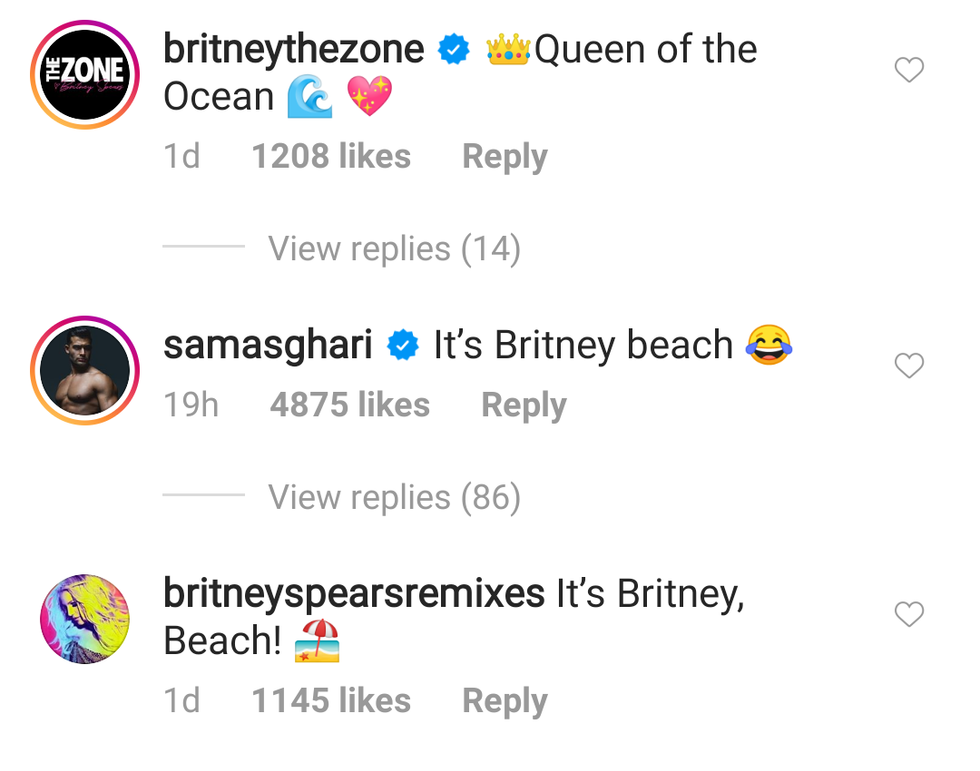Reply to samasghari's Britney beach comment

pos(523,405)
